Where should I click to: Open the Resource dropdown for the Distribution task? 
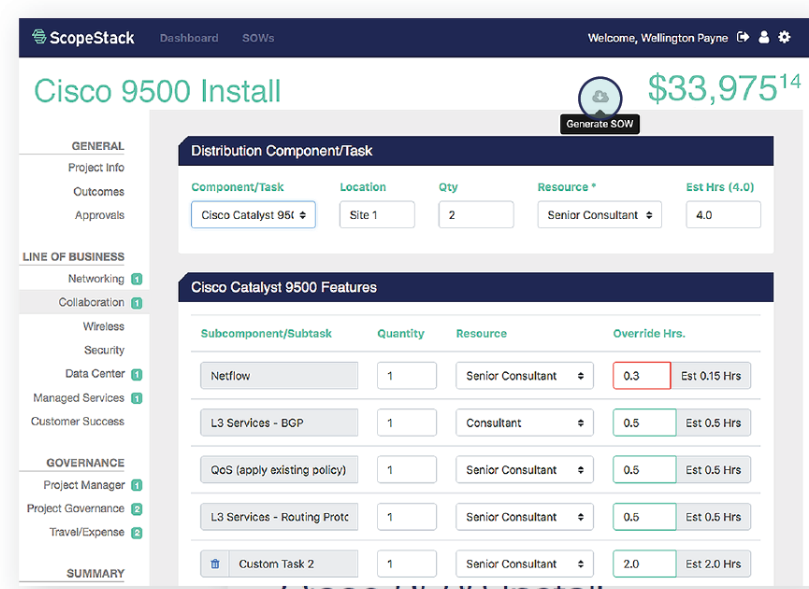click(x=599, y=214)
